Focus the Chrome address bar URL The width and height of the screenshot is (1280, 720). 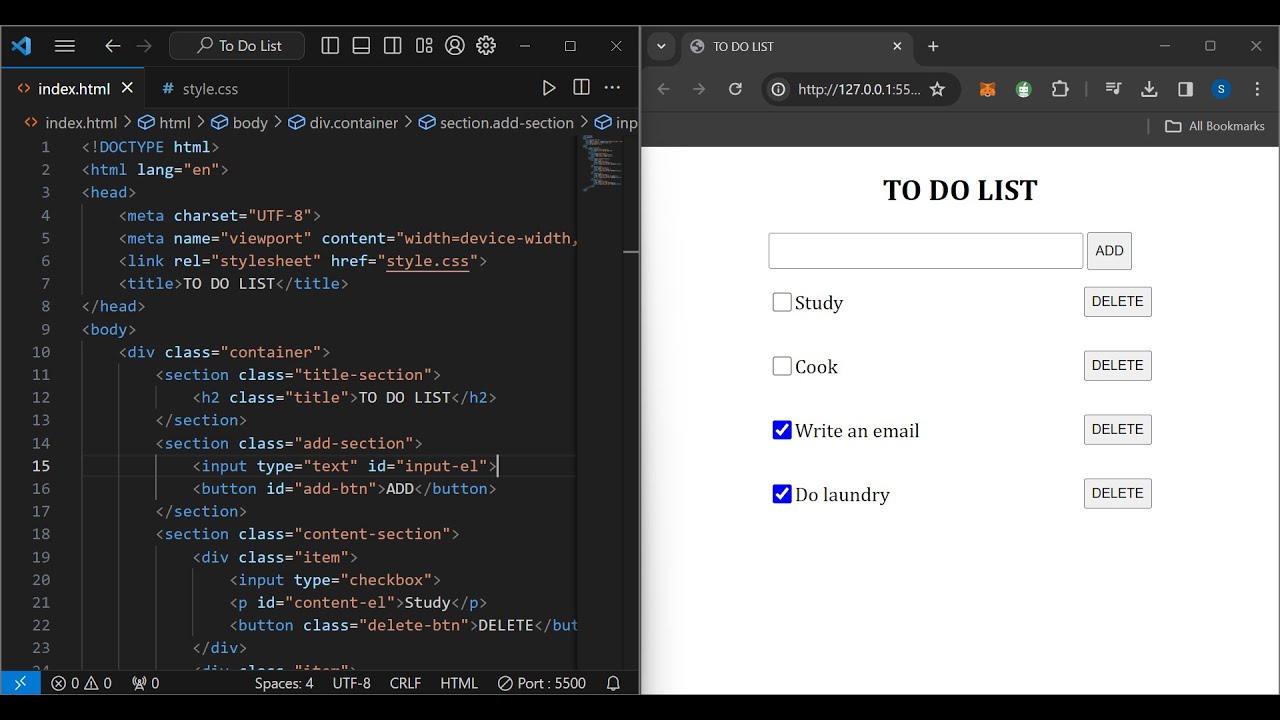pos(858,89)
